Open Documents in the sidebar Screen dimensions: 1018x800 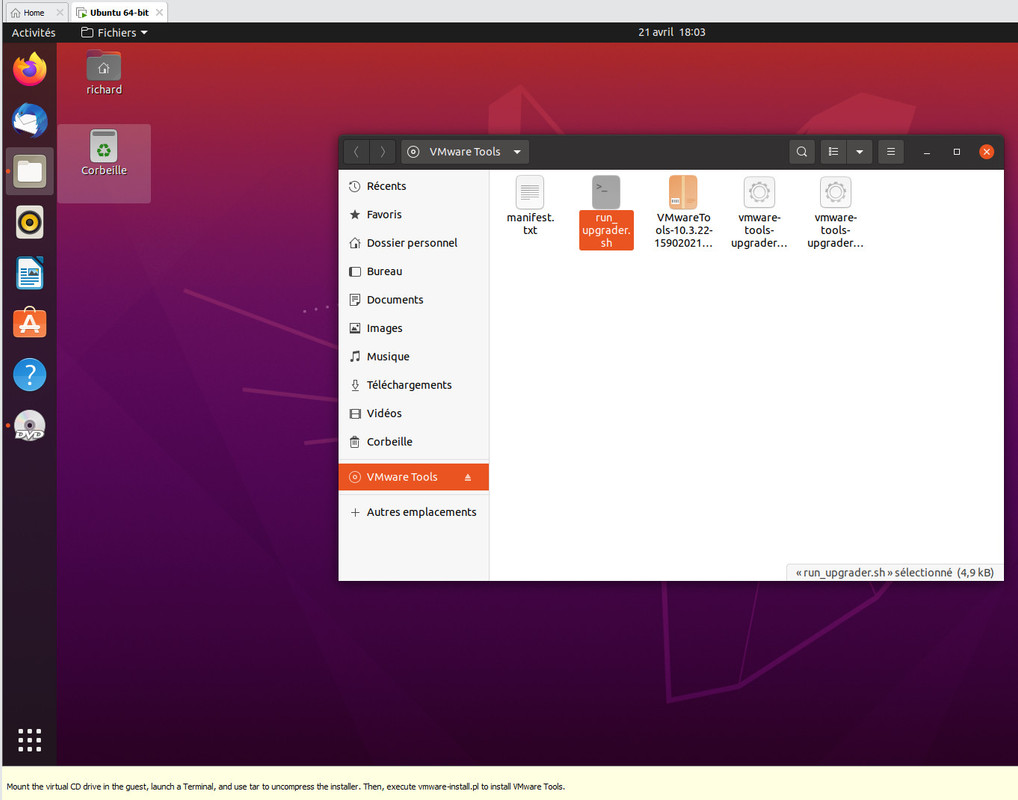pyautogui.click(x=414, y=300)
